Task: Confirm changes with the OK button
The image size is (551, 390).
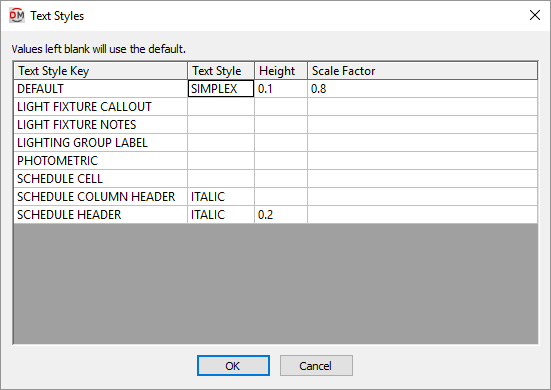Action: [x=233, y=365]
